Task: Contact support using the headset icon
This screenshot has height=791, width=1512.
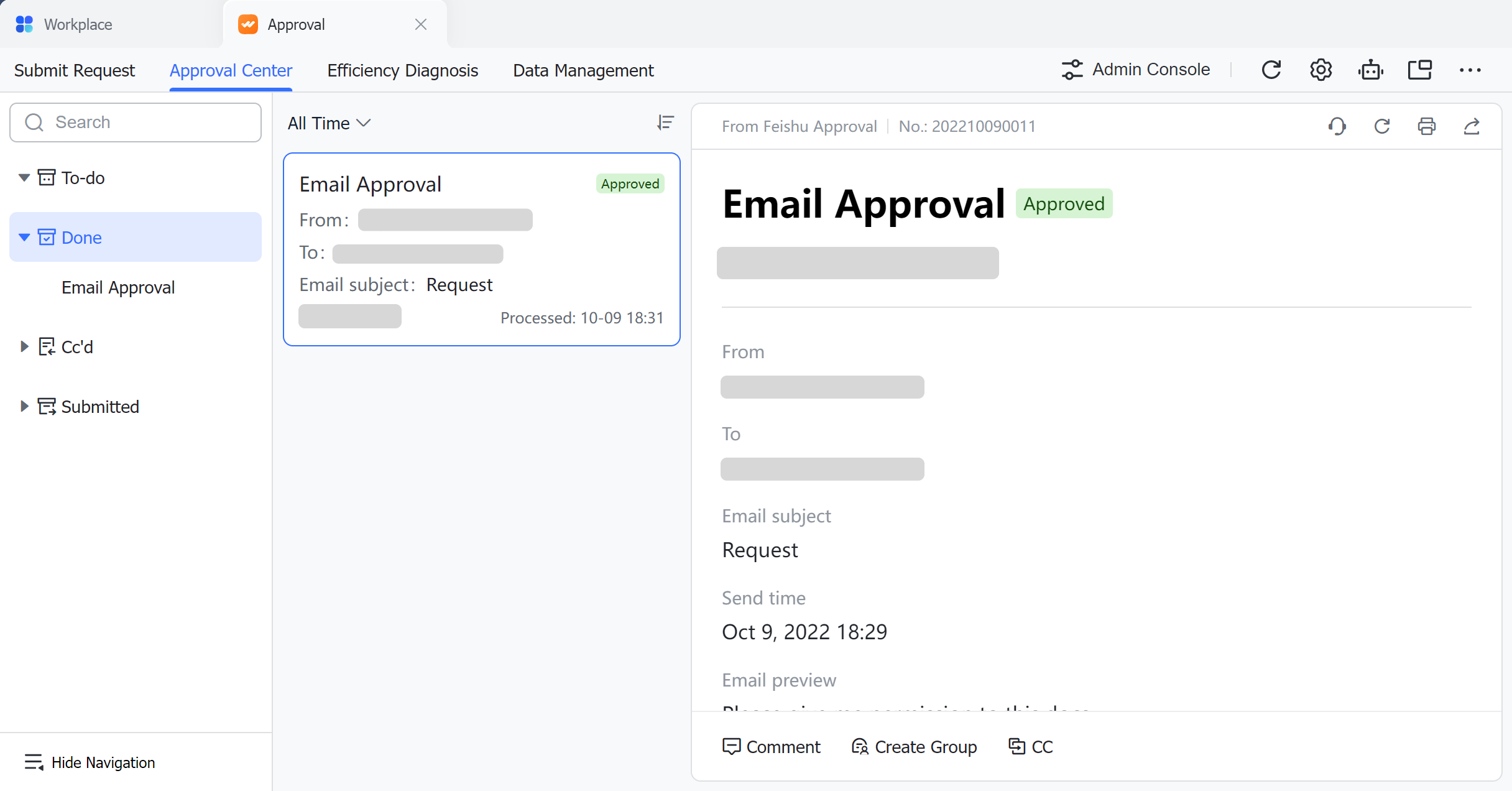Action: [1337, 126]
